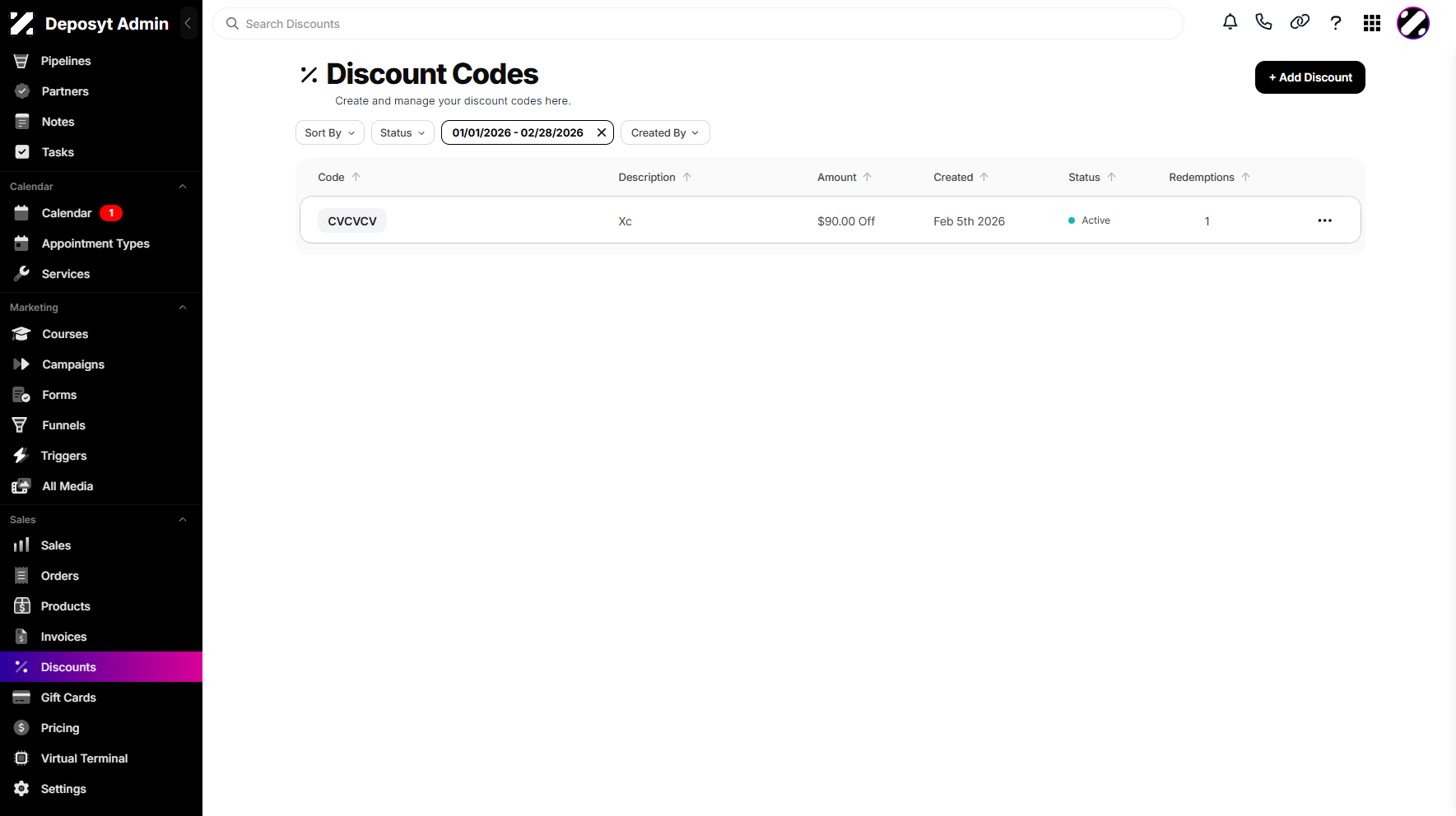Open the link chain icon
1456x816 pixels.
pos(1300,23)
